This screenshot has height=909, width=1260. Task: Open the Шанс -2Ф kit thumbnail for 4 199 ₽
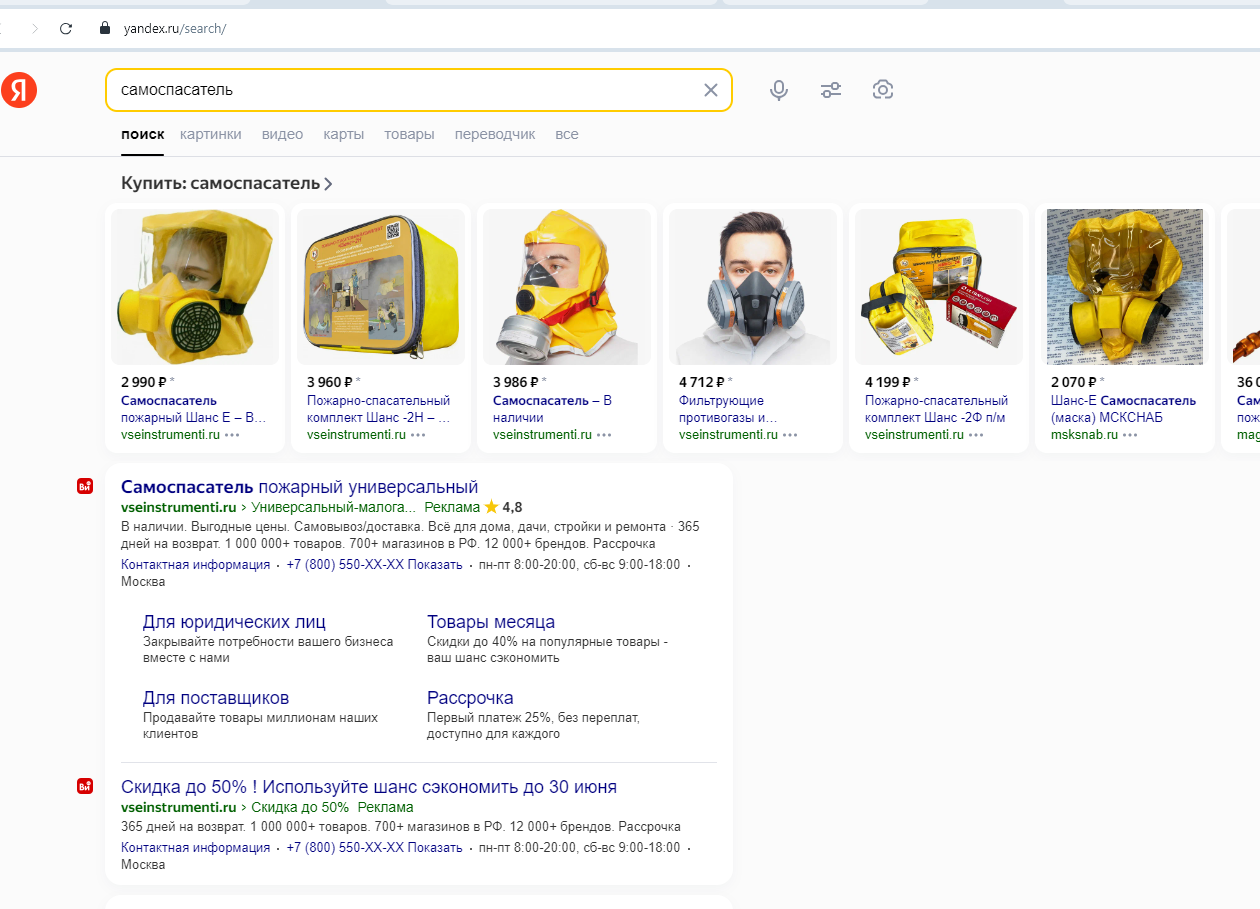(939, 287)
